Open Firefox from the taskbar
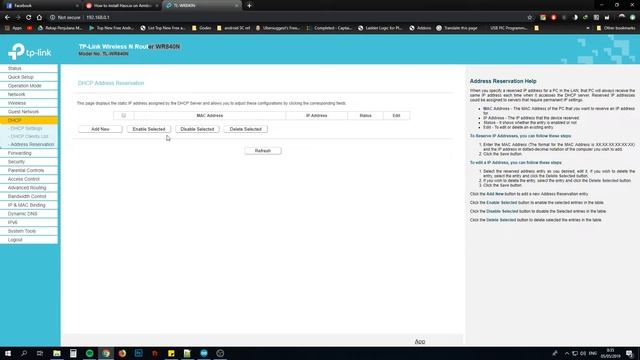The image size is (640, 360). pos(122,353)
